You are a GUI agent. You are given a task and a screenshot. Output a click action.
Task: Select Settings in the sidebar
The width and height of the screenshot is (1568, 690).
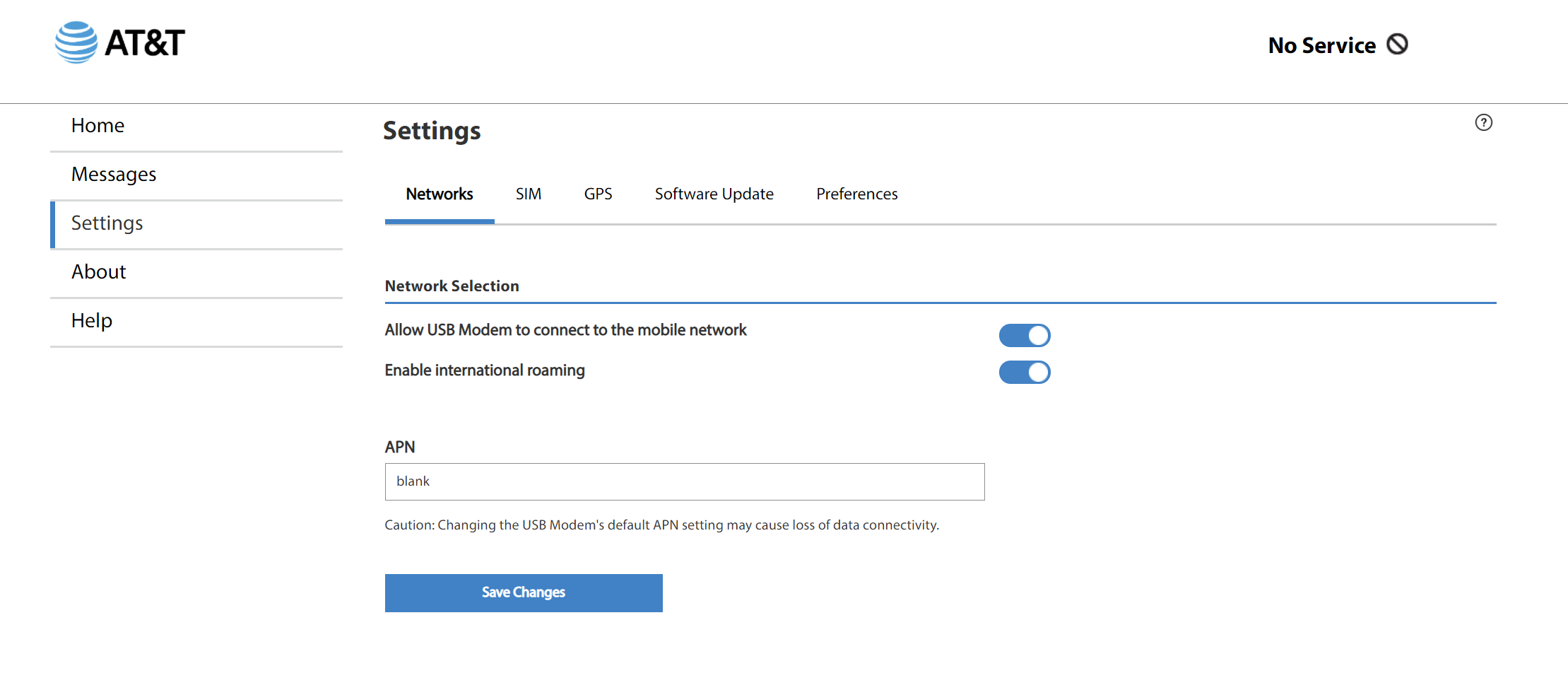coord(196,223)
